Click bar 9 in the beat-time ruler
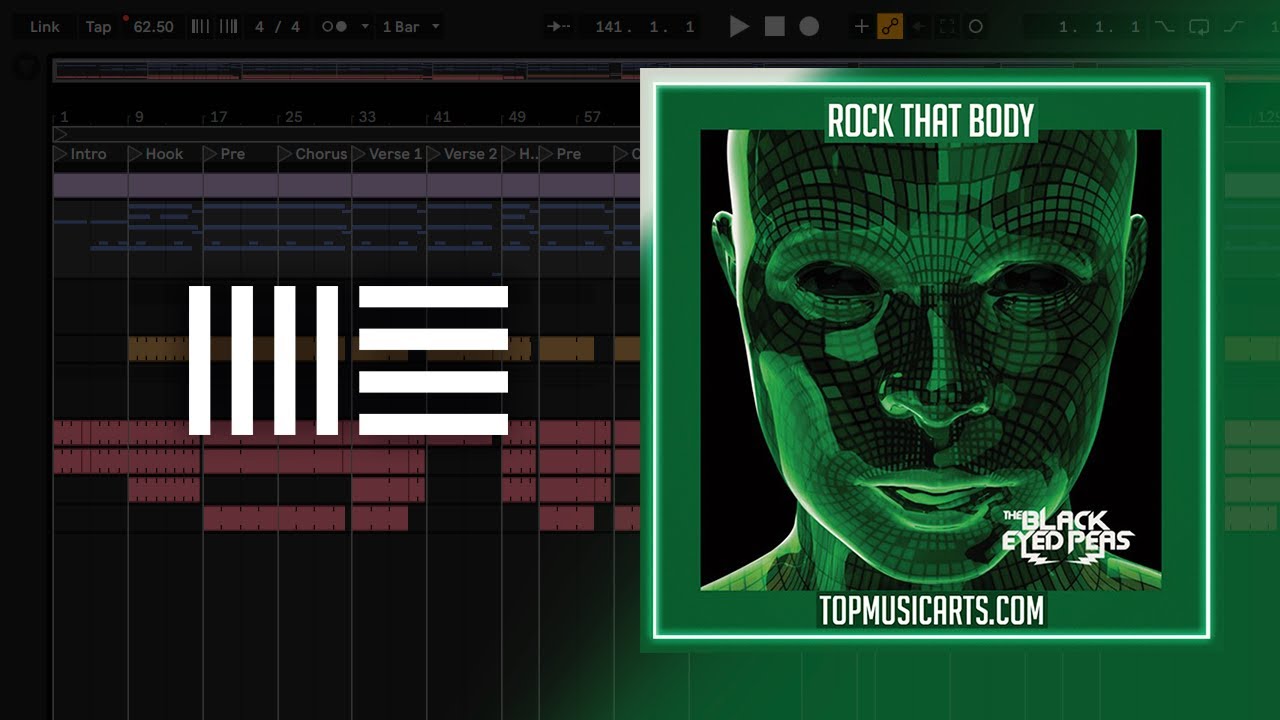1280x720 pixels. pyautogui.click(x=139, y=117)
